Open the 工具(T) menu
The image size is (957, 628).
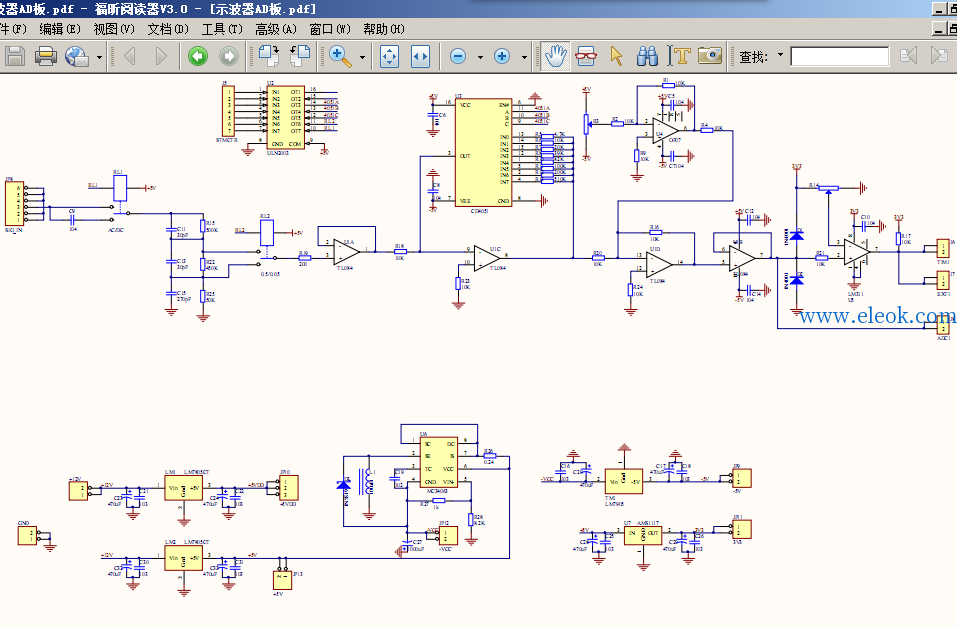[222, 29]
